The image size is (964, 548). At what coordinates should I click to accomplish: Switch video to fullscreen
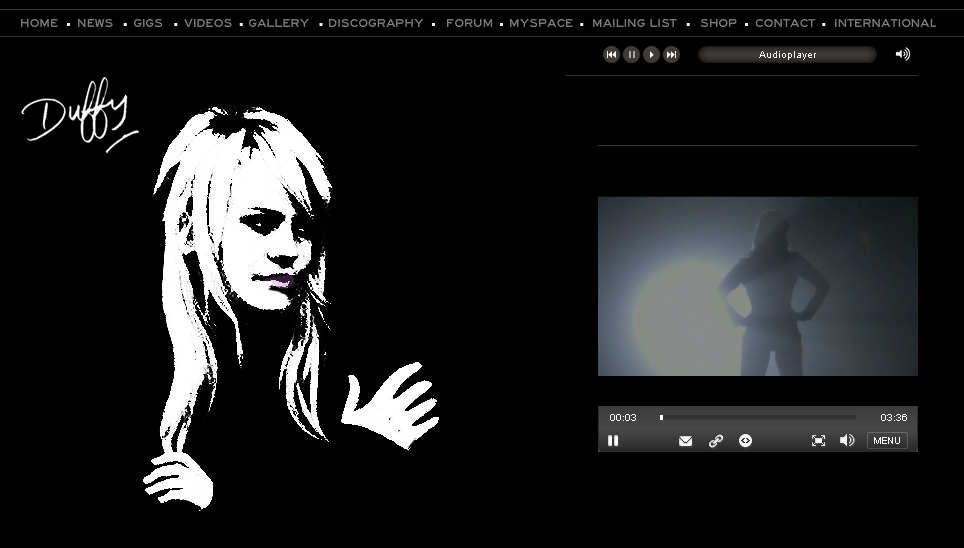818,440
